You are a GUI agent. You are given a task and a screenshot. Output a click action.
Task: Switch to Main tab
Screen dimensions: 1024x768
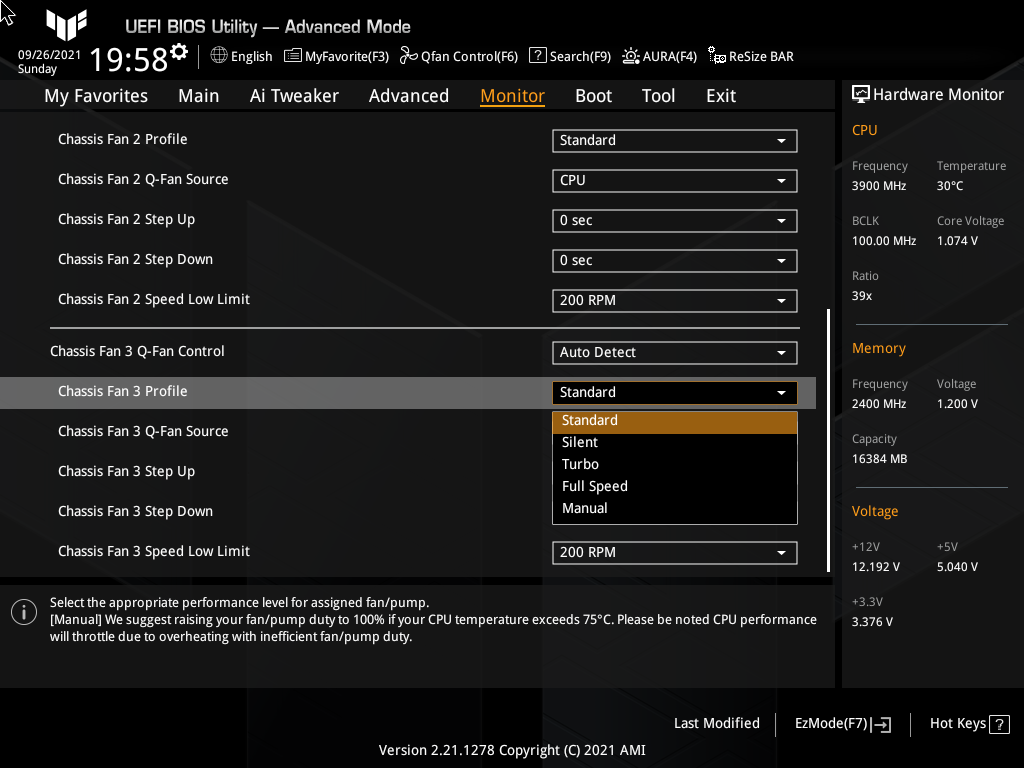tap(199, 96)
